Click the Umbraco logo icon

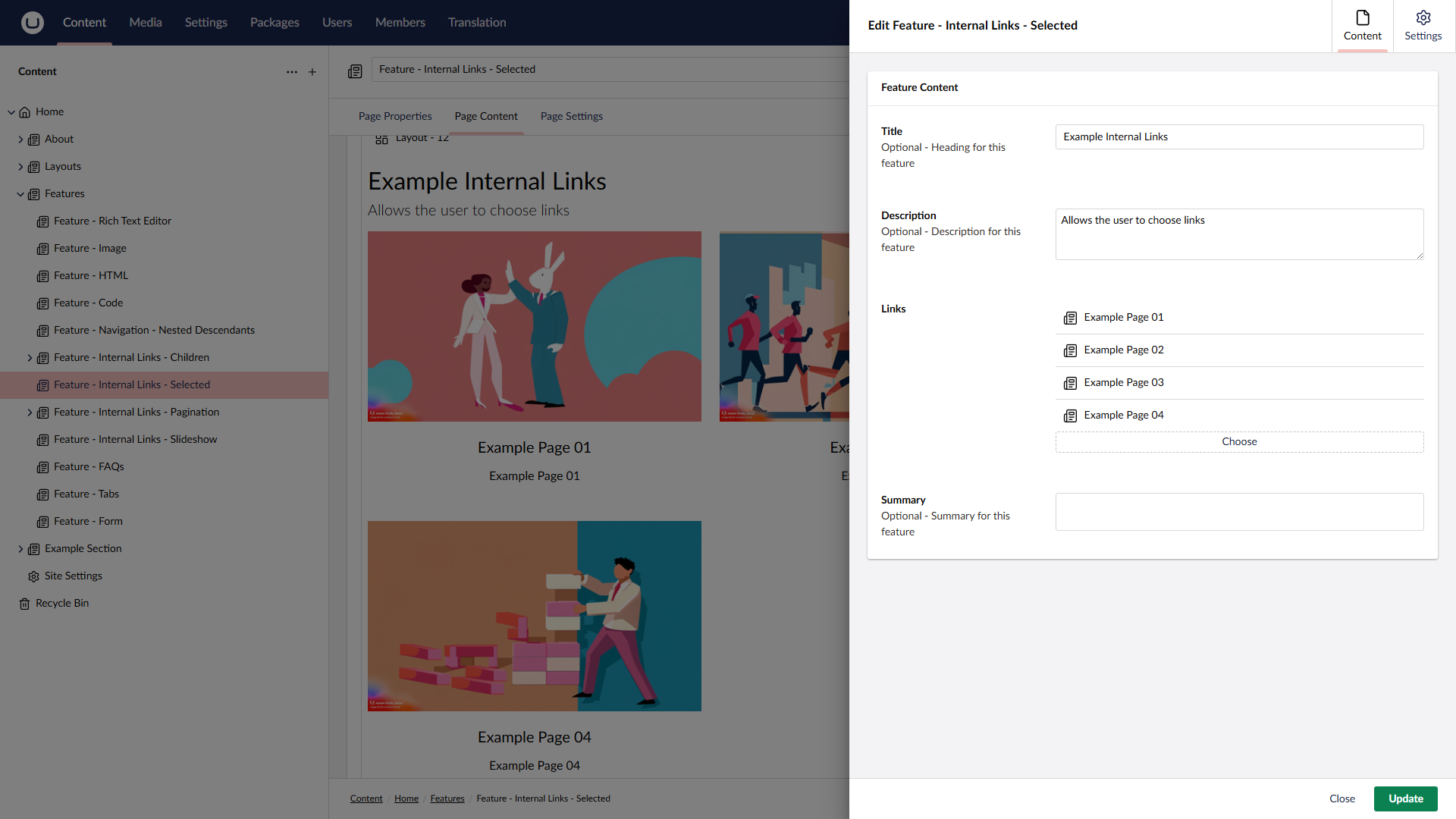coord(32,23)
